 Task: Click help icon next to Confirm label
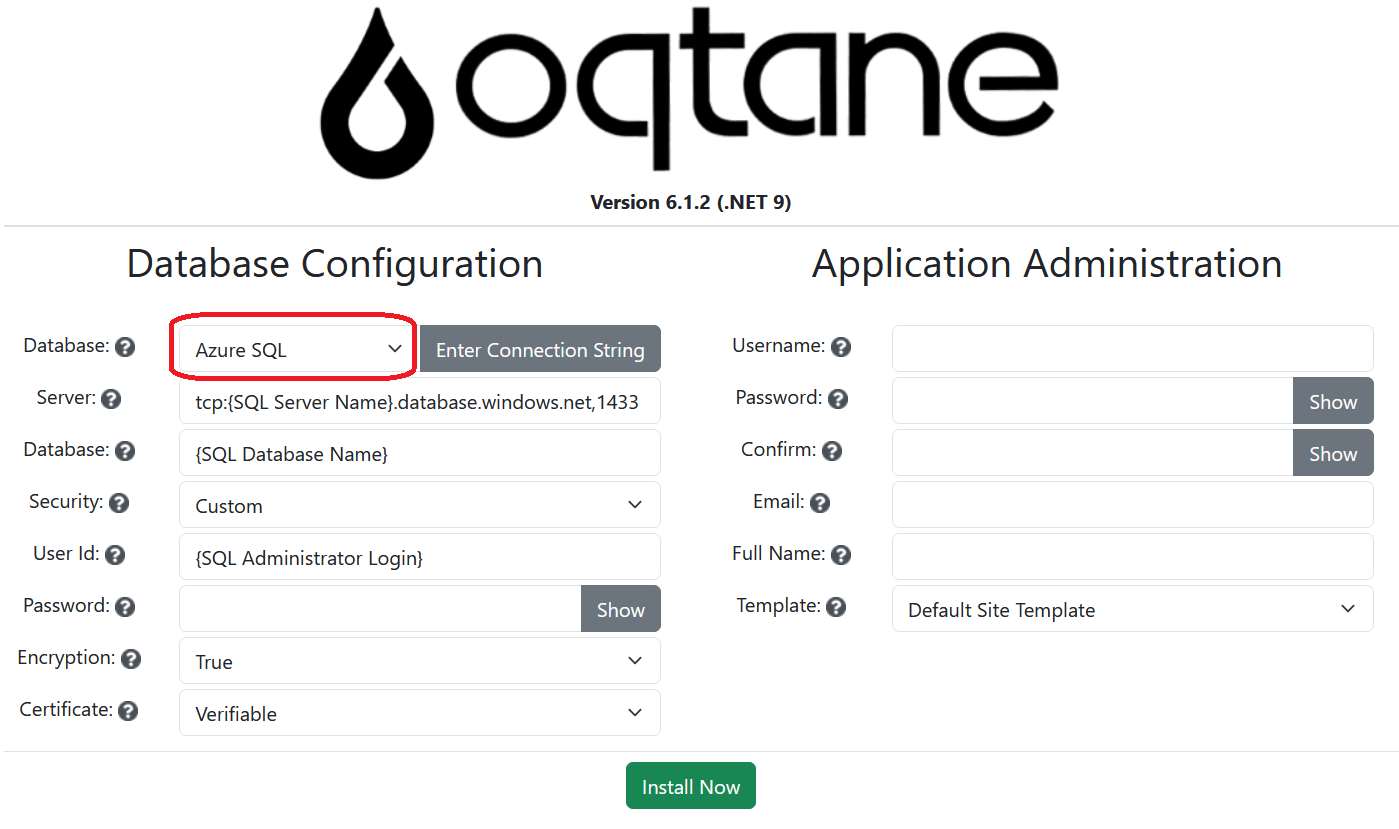[832, 451]
